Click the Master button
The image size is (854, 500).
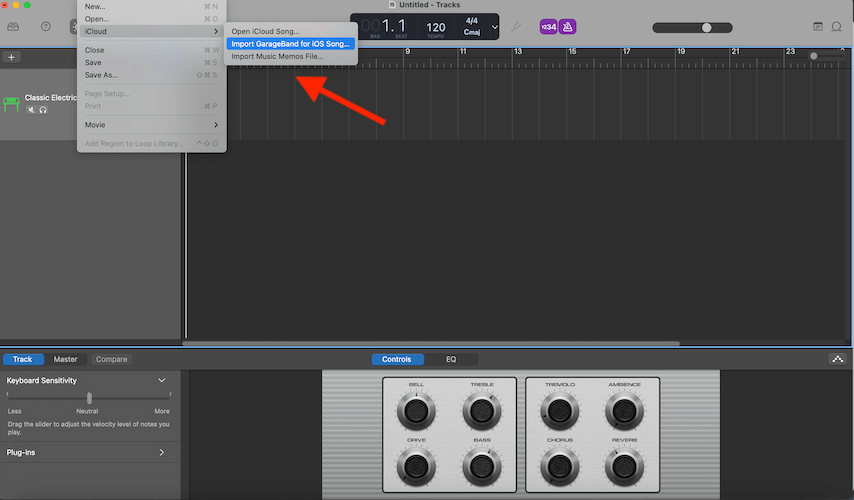65,359
